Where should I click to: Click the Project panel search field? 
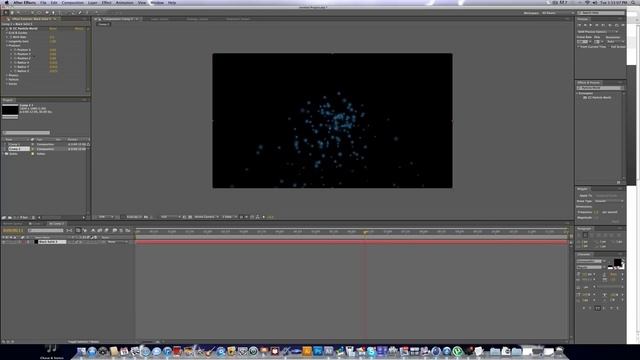coord(27,133)
